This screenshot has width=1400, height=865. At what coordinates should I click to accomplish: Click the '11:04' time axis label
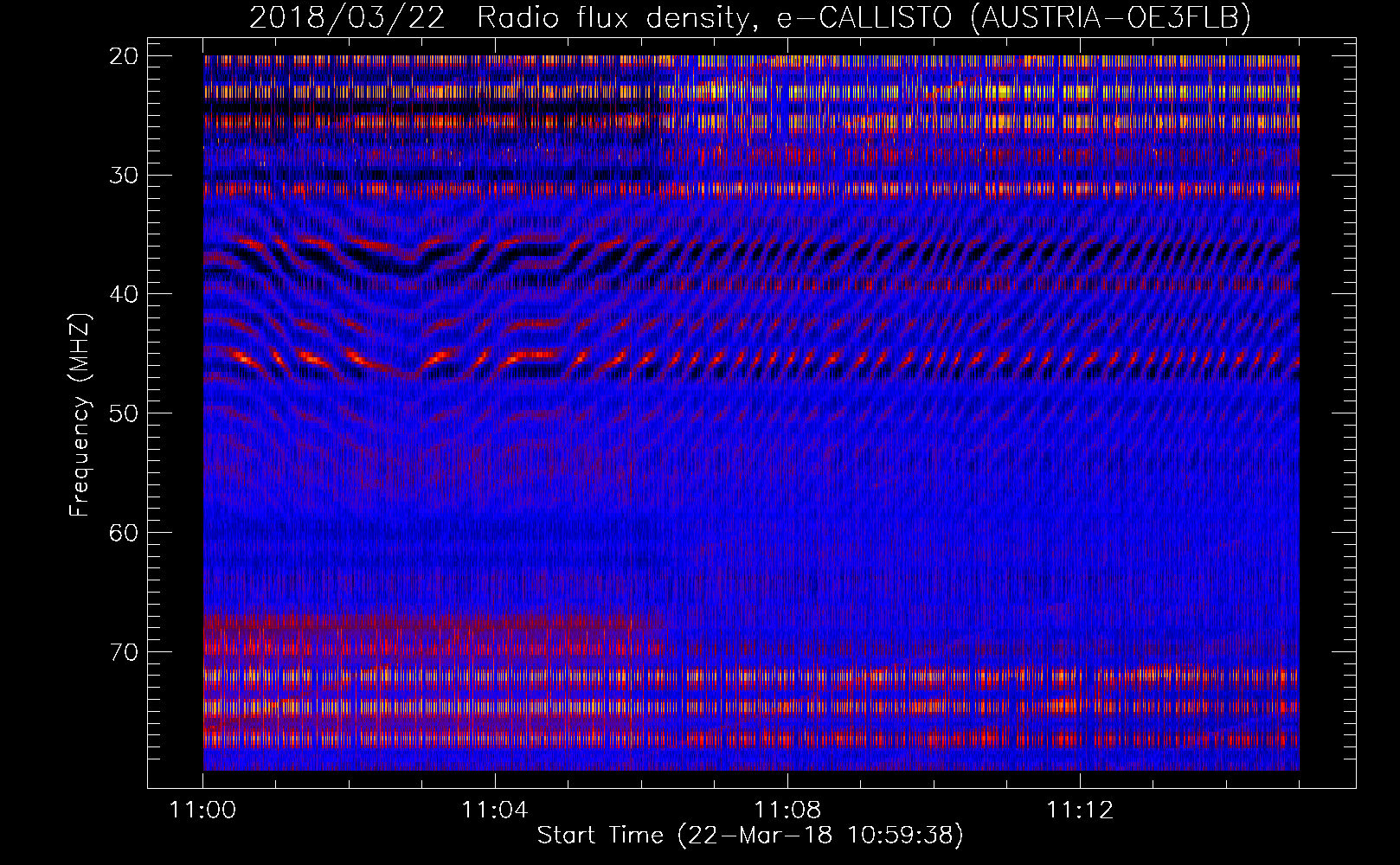[495, 811]
